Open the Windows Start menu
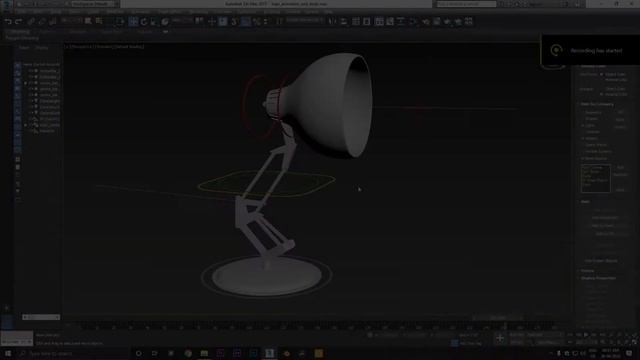Screen dimensions: 640x360 pos(8,353)
